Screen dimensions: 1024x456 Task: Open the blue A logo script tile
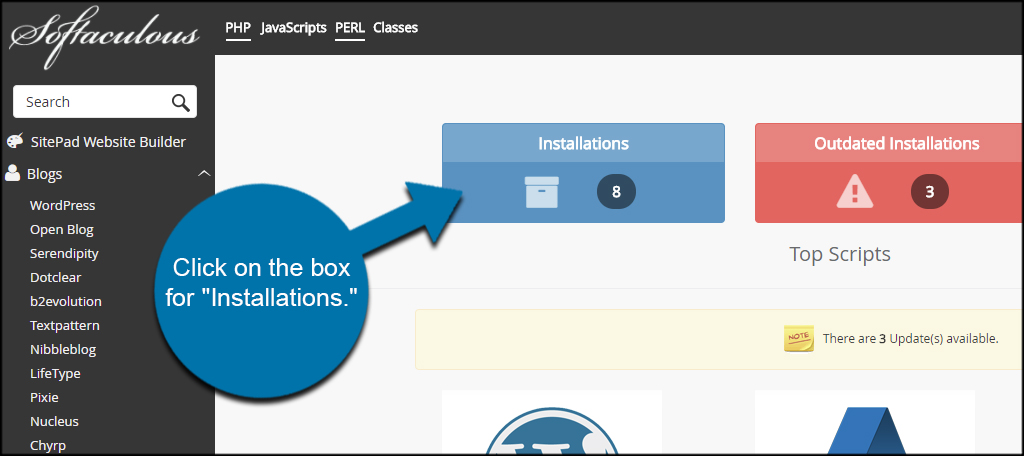click(x=865, y=421)
